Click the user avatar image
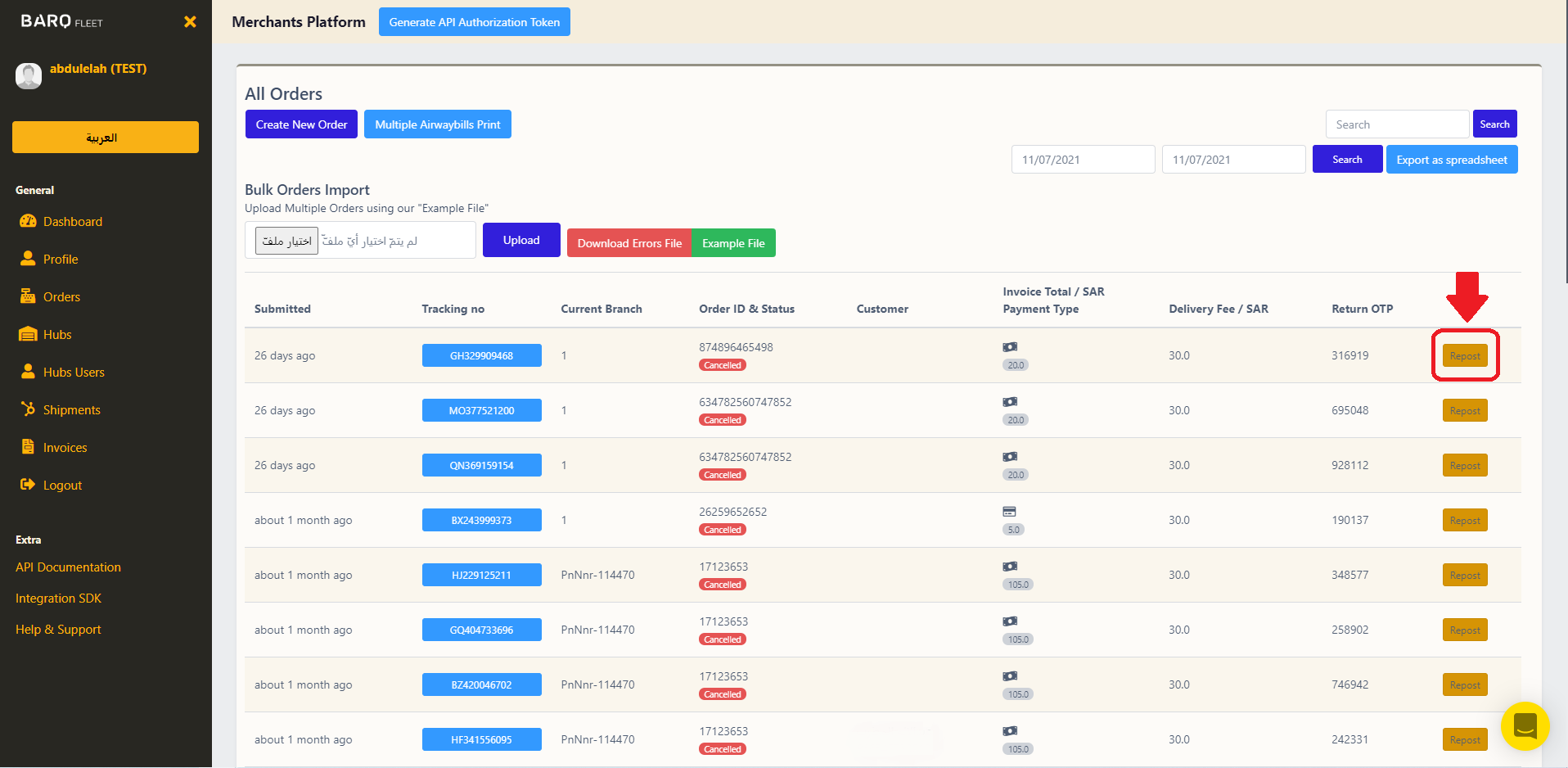Viewport: 1568px width, 768px height. [29, 76]
